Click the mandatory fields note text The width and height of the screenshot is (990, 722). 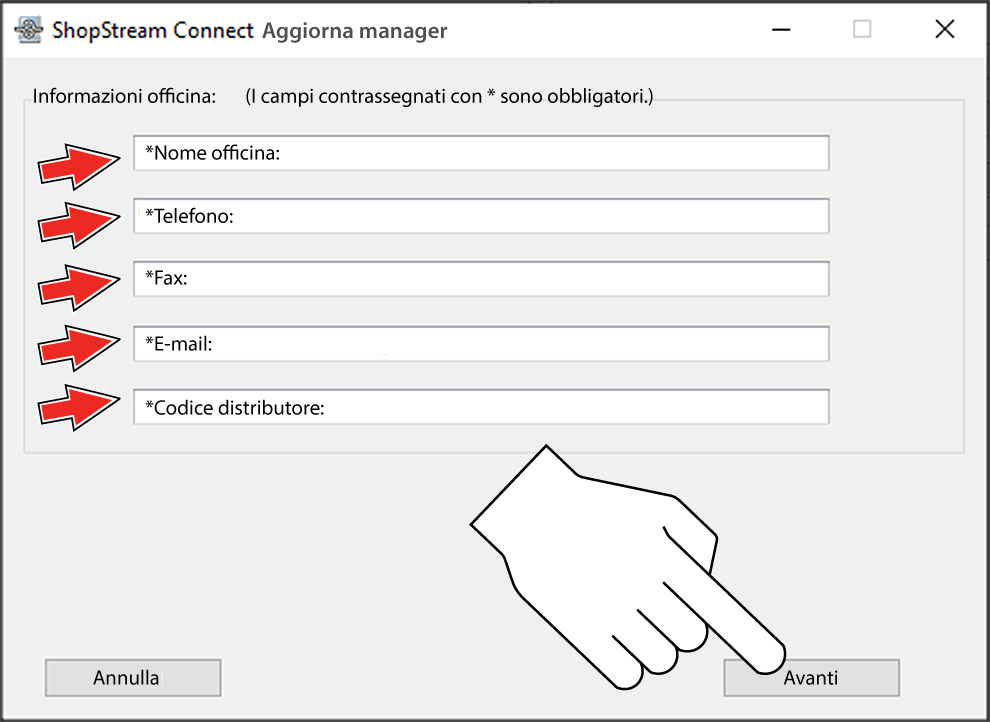449,97
